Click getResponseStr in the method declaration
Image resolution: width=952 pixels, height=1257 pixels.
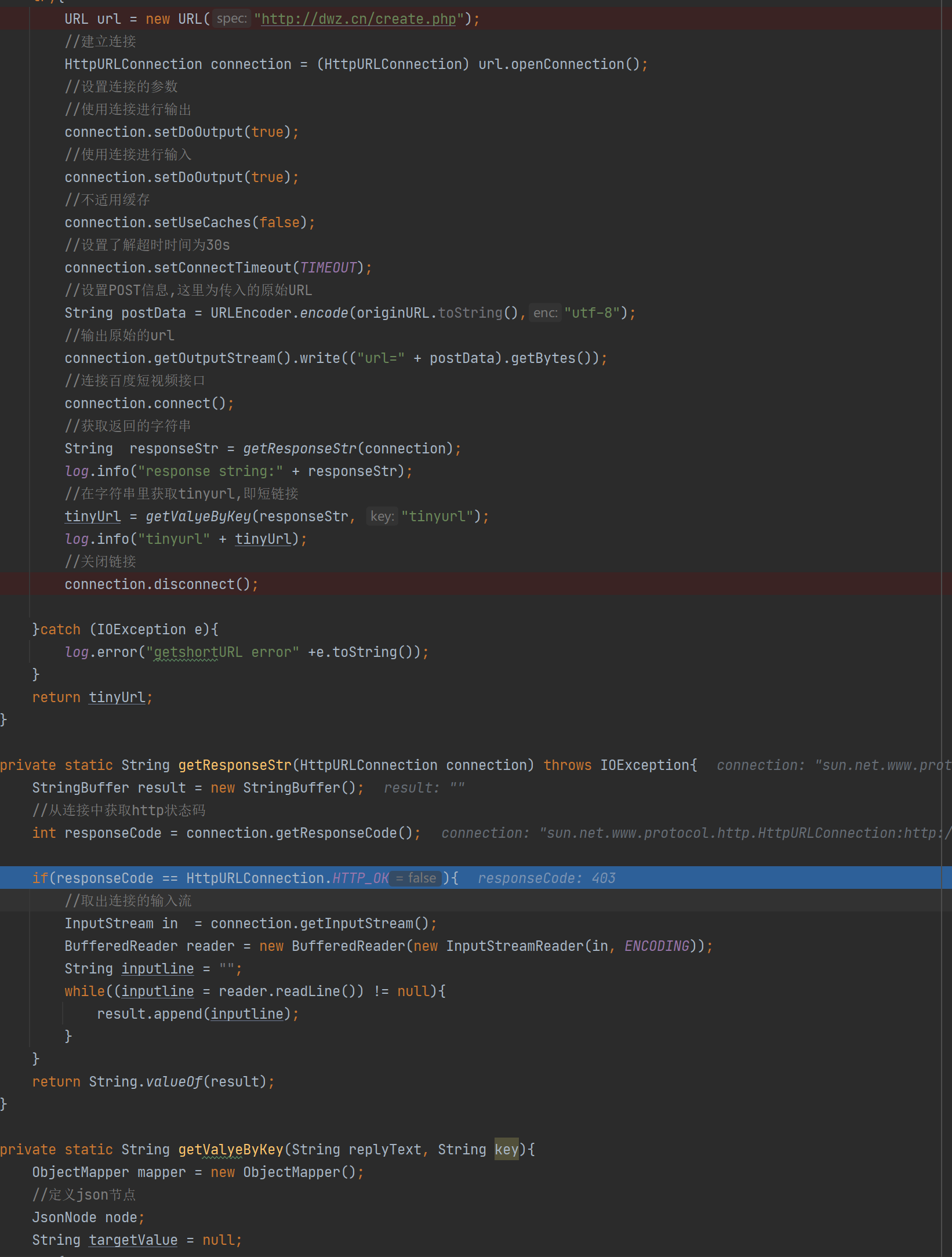pos(235,765)
